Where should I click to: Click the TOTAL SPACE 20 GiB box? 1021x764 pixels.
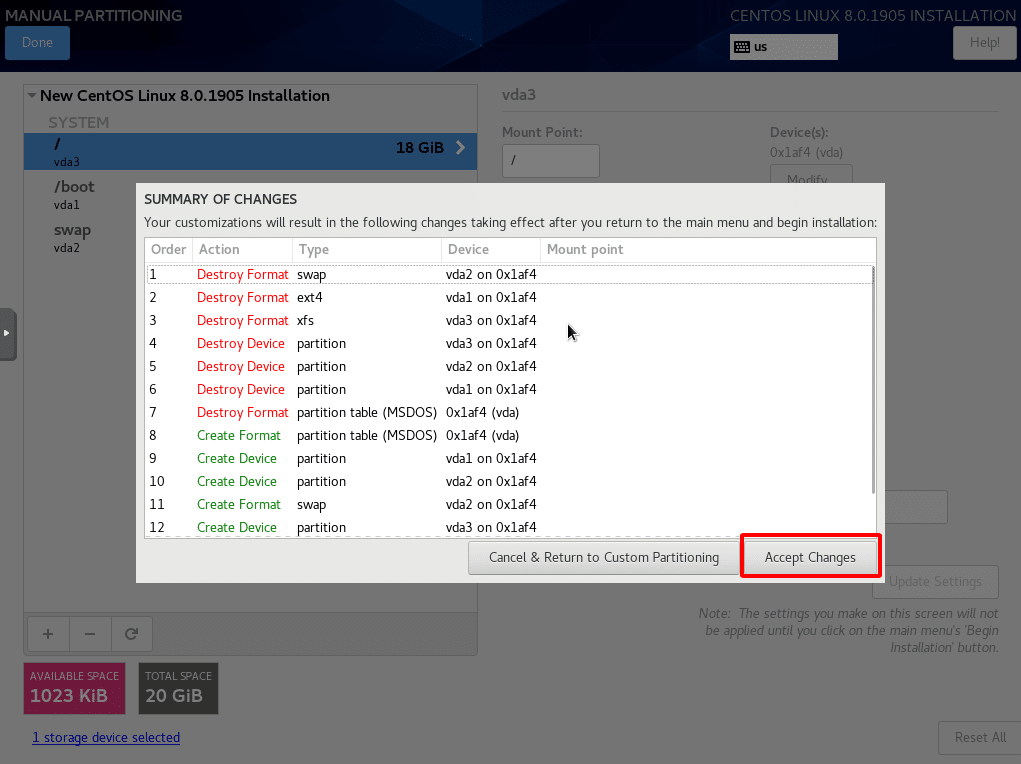click(178, 688)
